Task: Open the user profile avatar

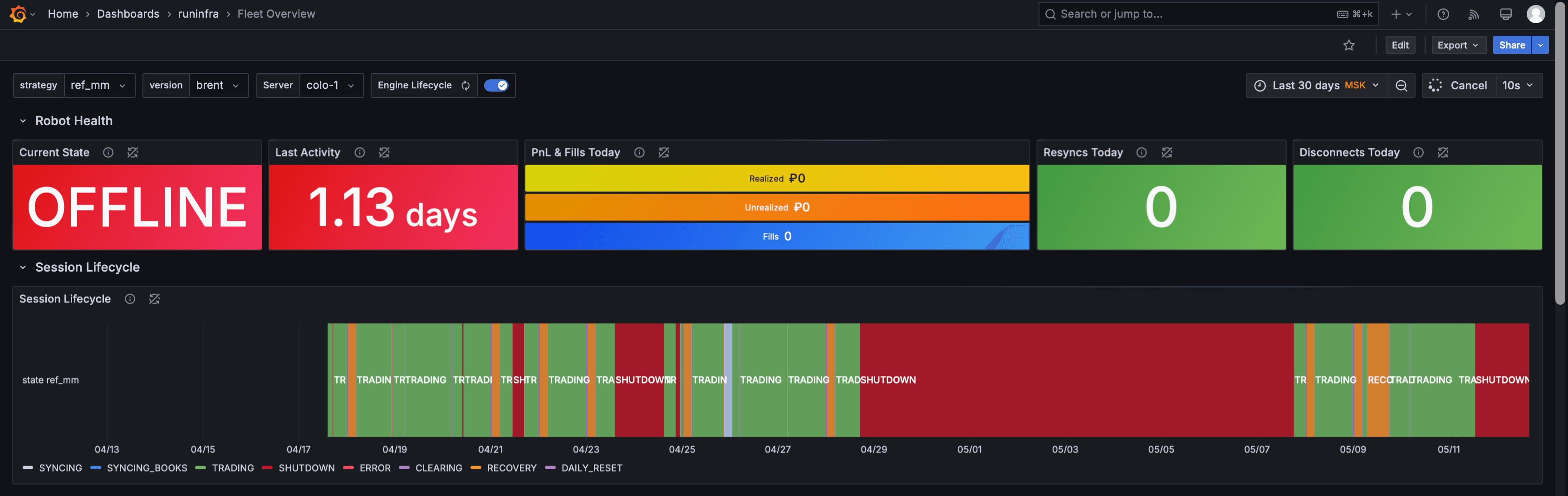Action: pos(1536,14)
